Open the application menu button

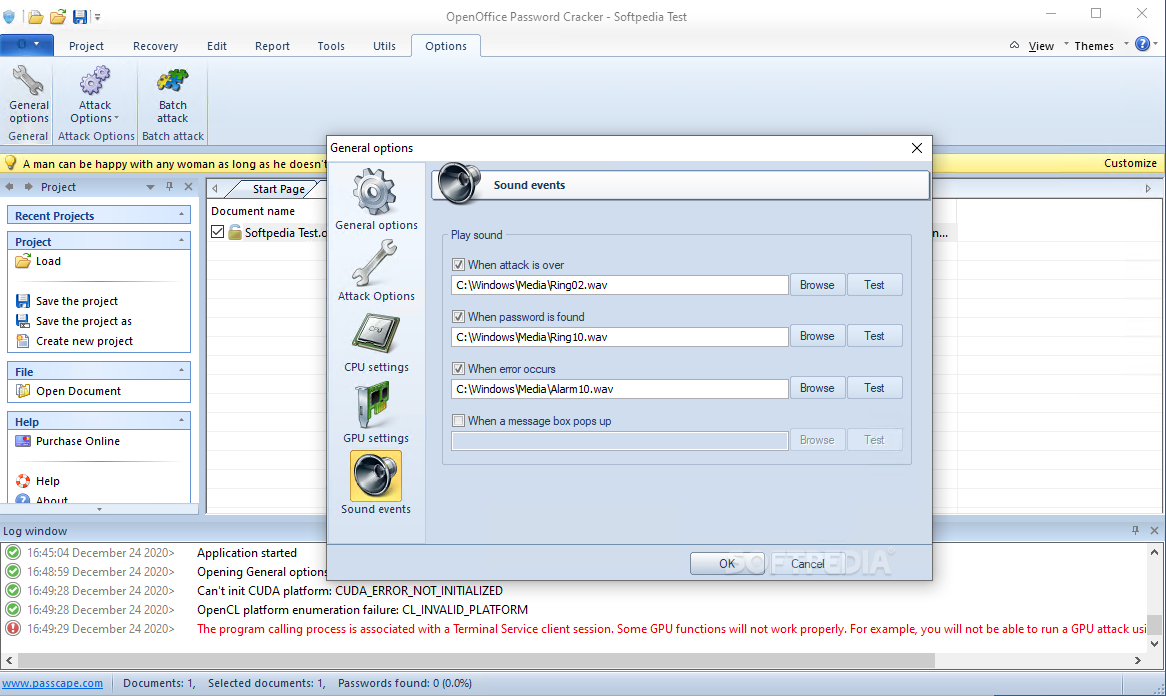pos(27,45)
